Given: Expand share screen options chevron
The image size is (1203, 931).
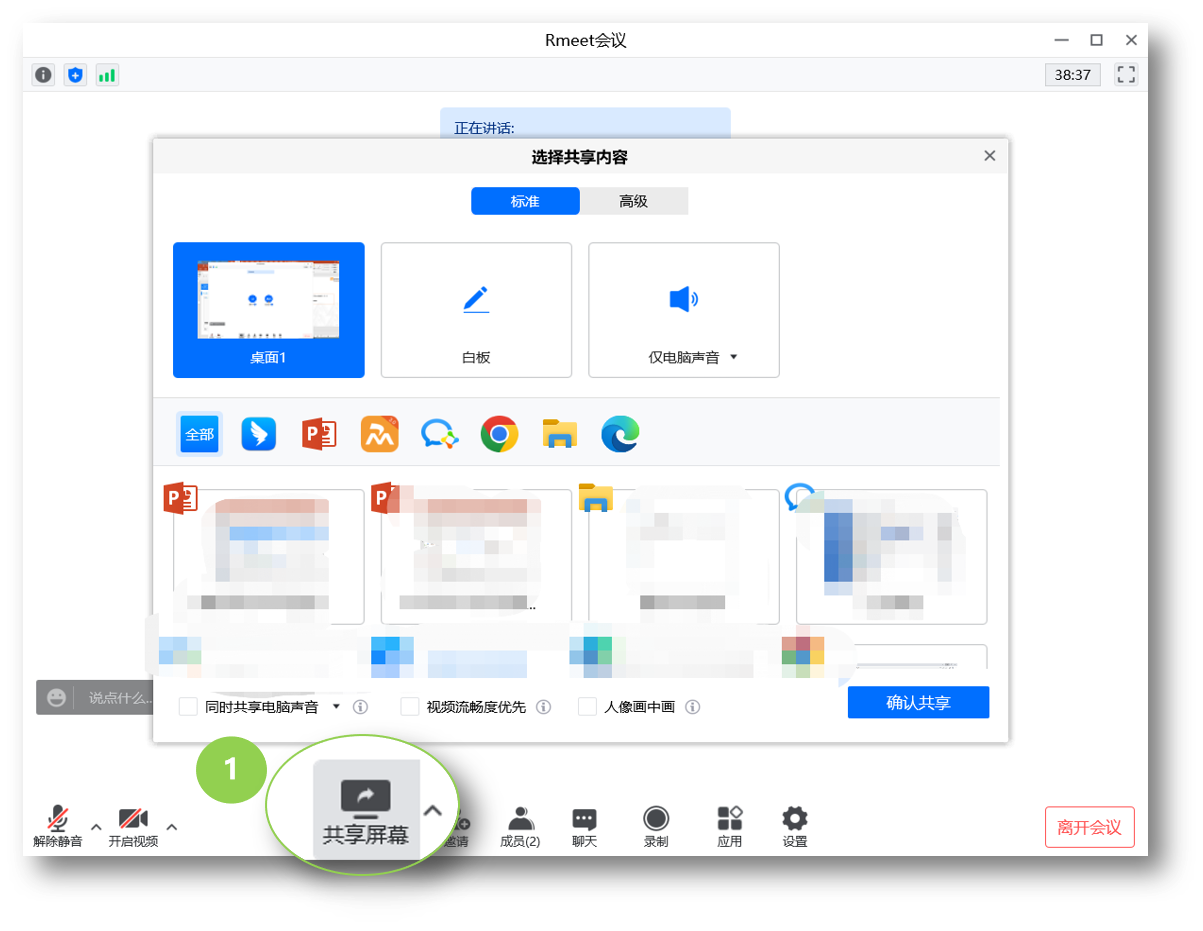Looking at the screenshot, I should [432, 811].
